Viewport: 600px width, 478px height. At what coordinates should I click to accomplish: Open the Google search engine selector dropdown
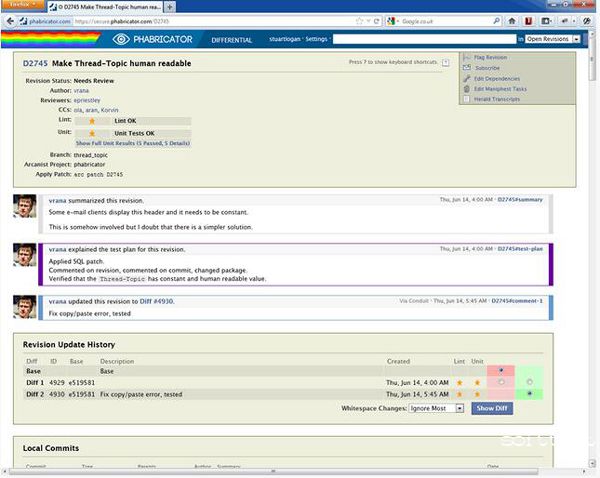[393, 21]
